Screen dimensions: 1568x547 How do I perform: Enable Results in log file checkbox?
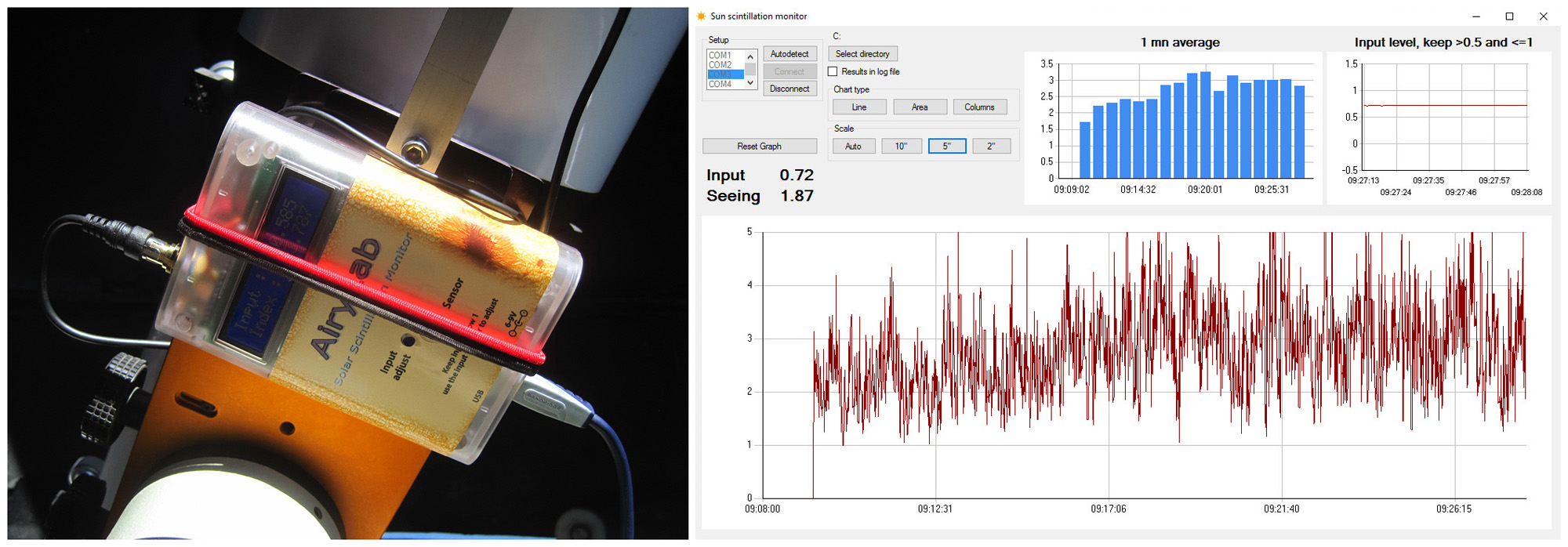click(x=833, y=72)
